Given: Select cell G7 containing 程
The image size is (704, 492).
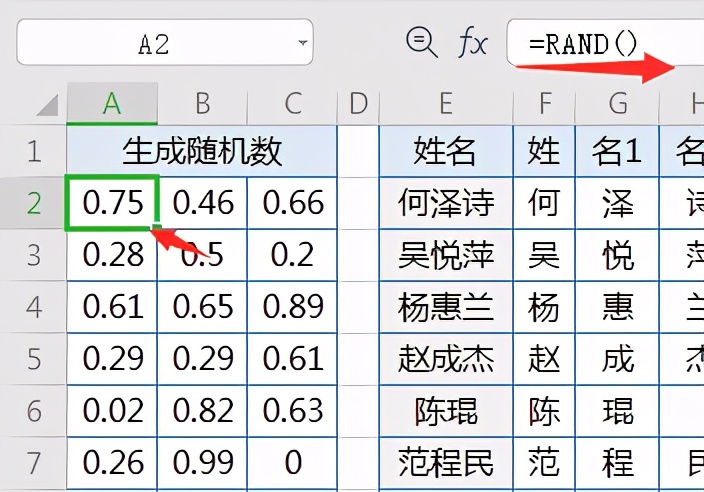Looking at the screenshot, I should tap(617, 463).
